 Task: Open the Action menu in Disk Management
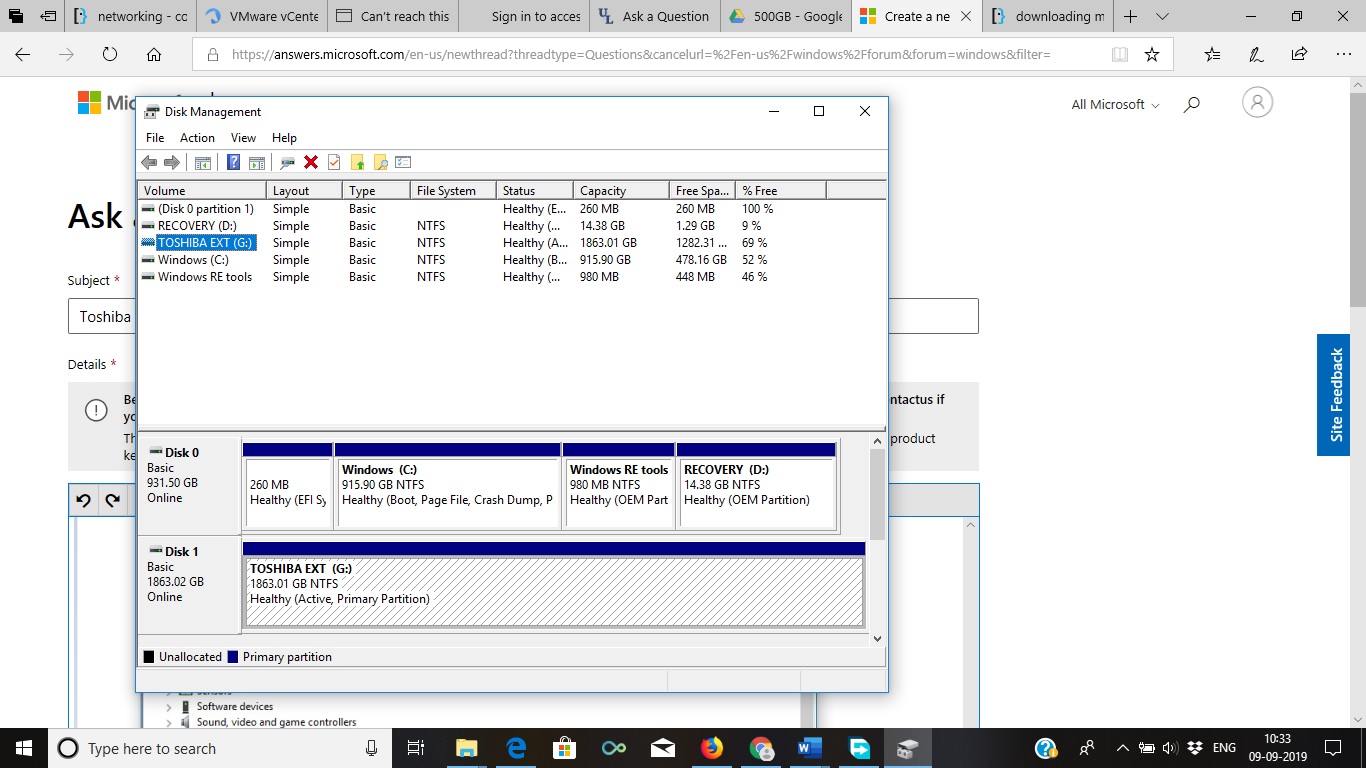[x=197, y=138]
